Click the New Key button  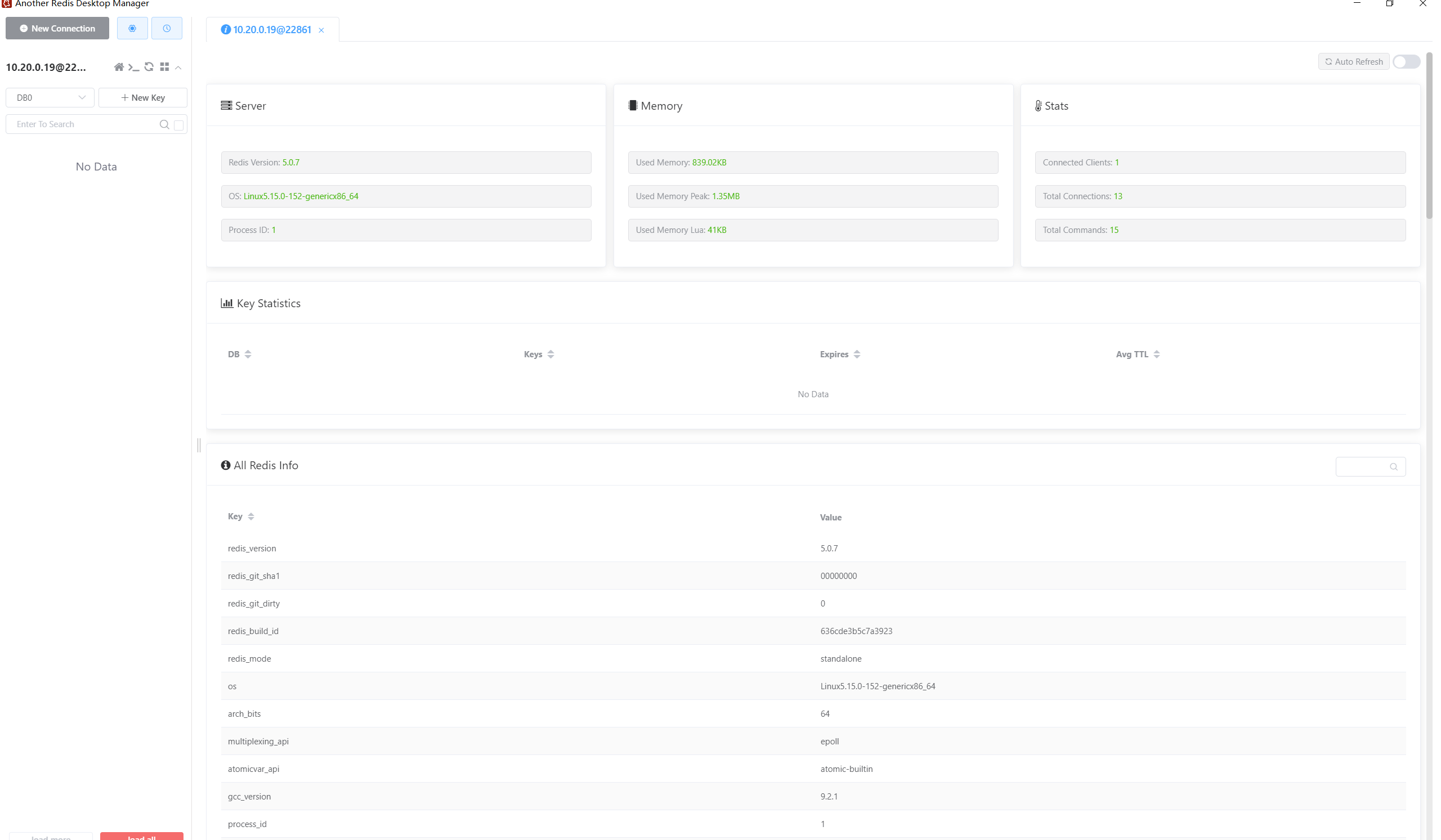pos(143,98)
